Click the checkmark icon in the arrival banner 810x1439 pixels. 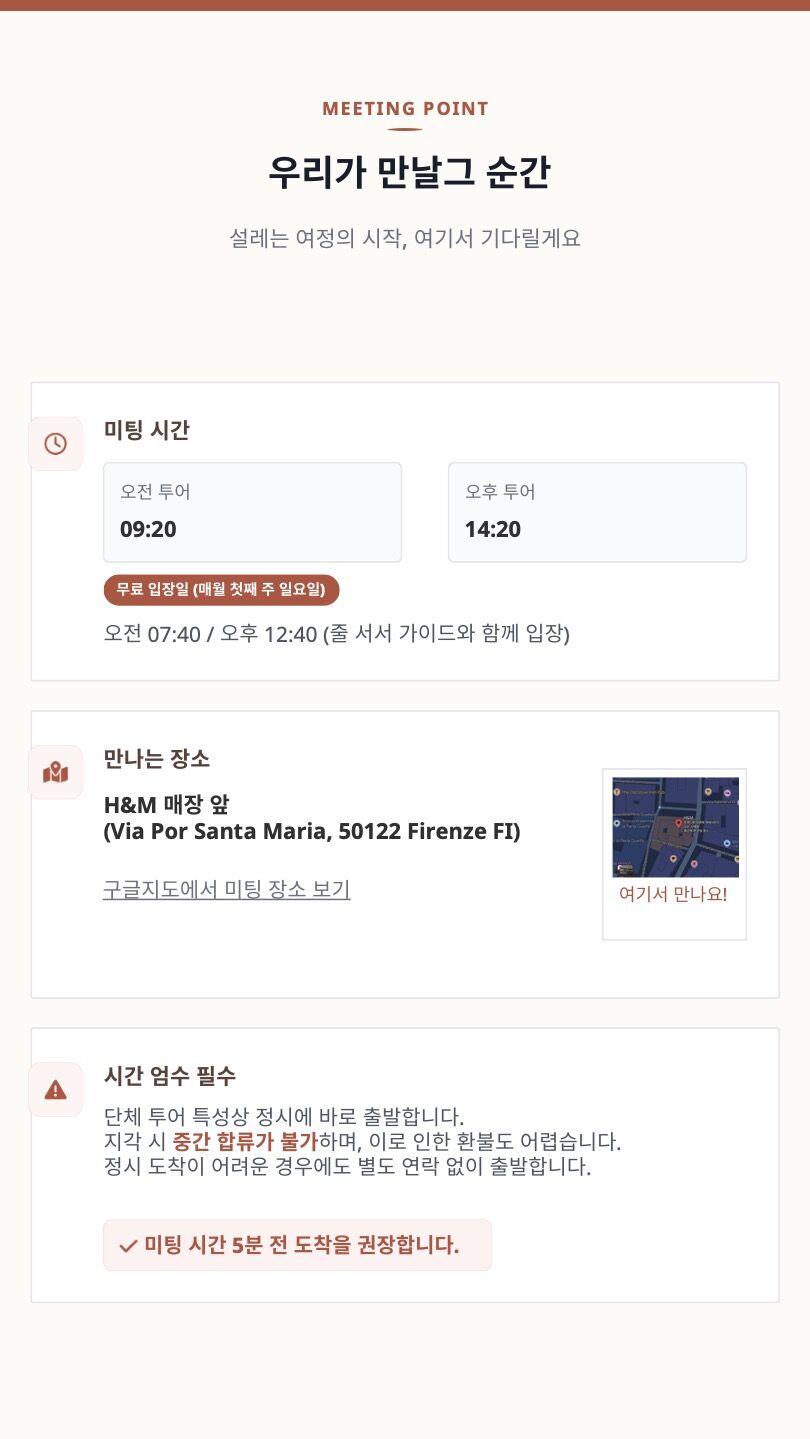coord(128,1246)
